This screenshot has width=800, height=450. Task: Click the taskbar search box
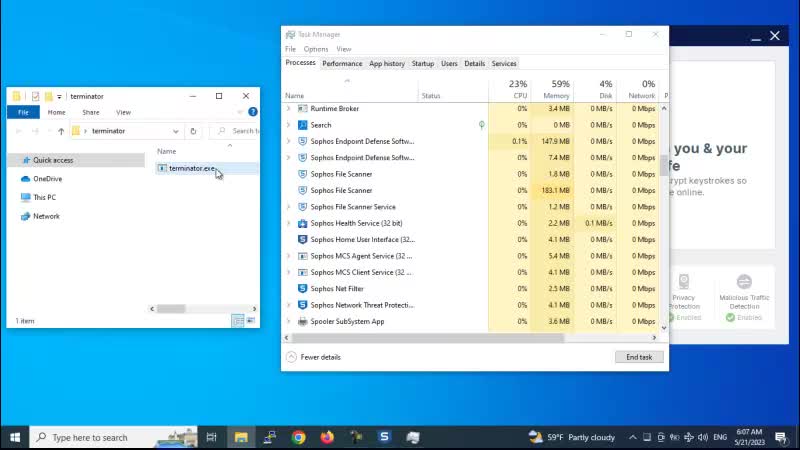click(x=113, y=437)
